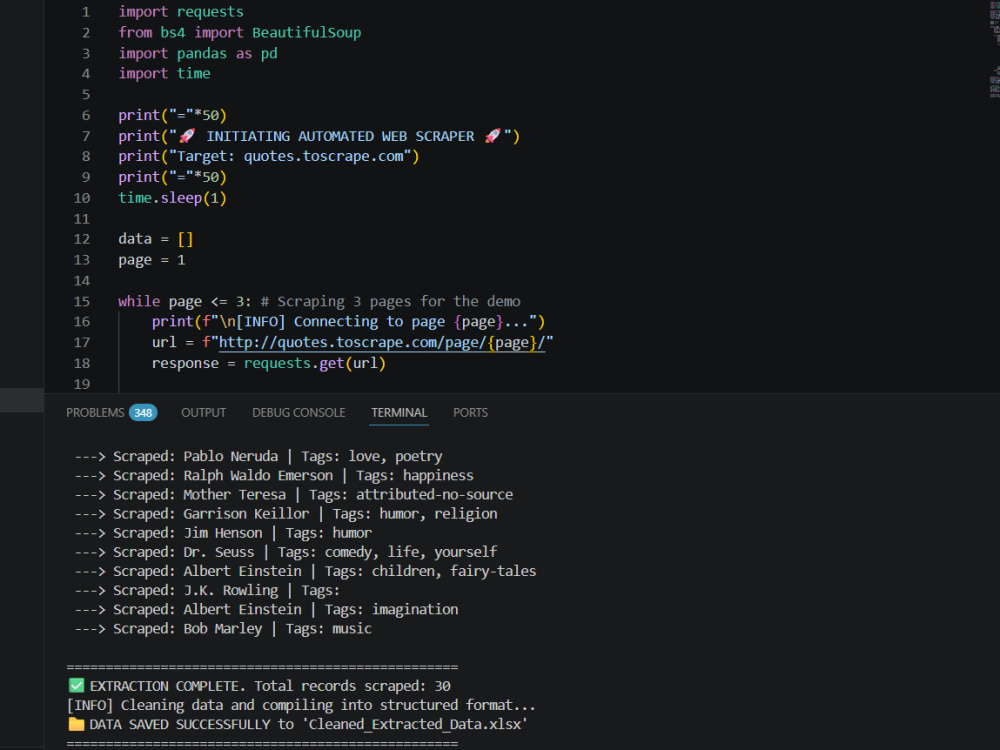Screen dimensions: 1000x750
Task: Click the Albert Einstein 'children, fairy-tales' terminal line
Action: 305,571
